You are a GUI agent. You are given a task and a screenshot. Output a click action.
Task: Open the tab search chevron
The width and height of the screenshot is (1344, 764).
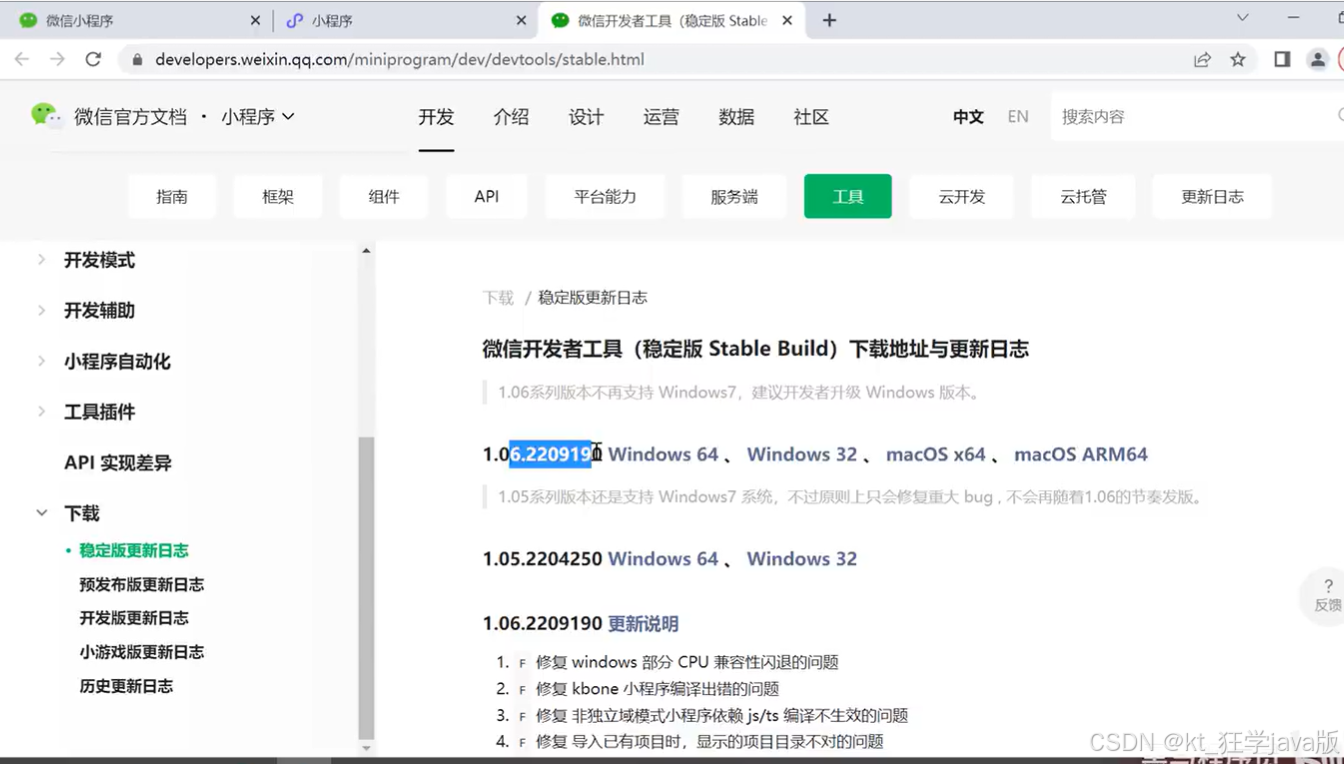(1242, 18)
